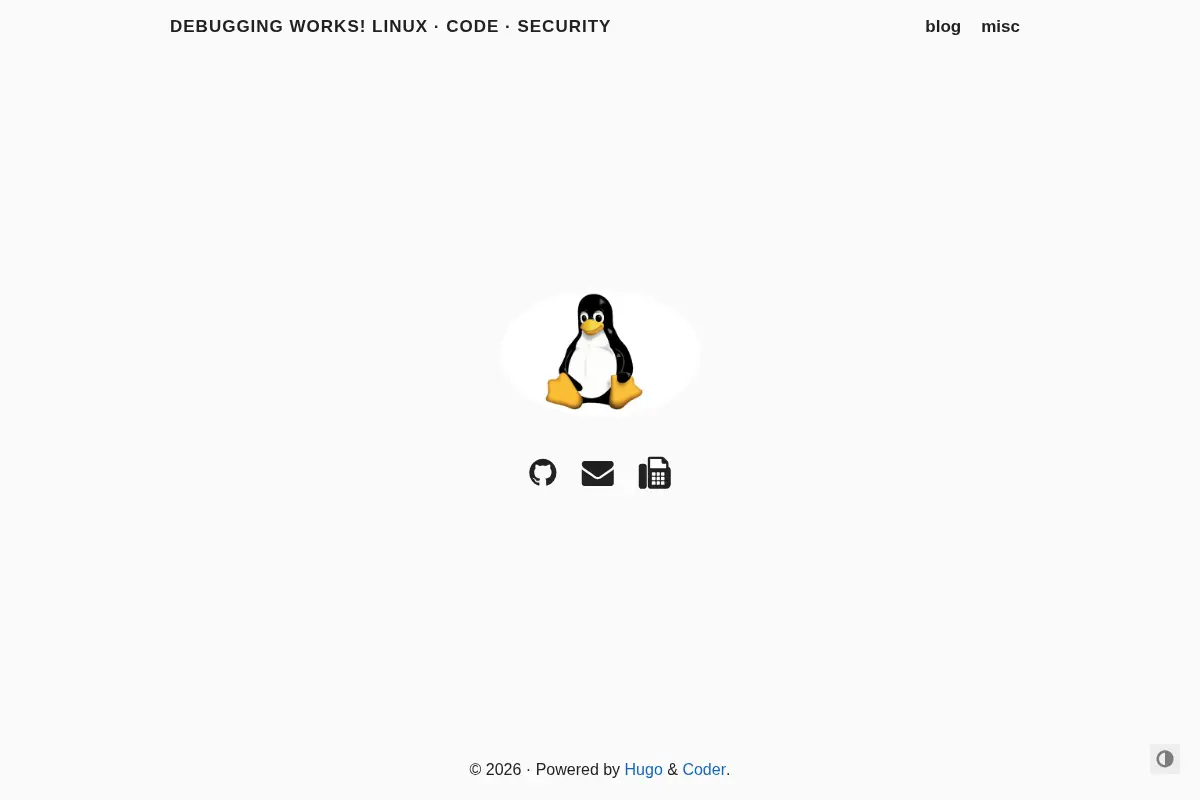Open the misc menu item
This screenshot has width=1200, height=800.
pyautogui.click(x=1000, y=27)
